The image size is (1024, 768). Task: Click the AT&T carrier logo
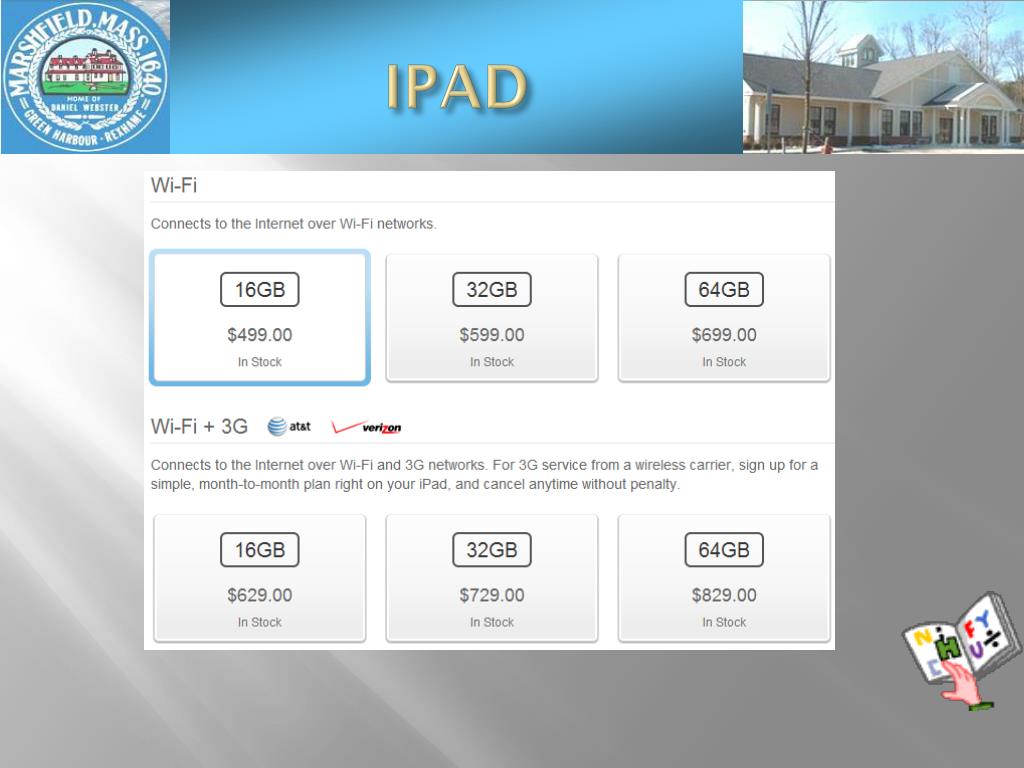[x=289, y=426]
